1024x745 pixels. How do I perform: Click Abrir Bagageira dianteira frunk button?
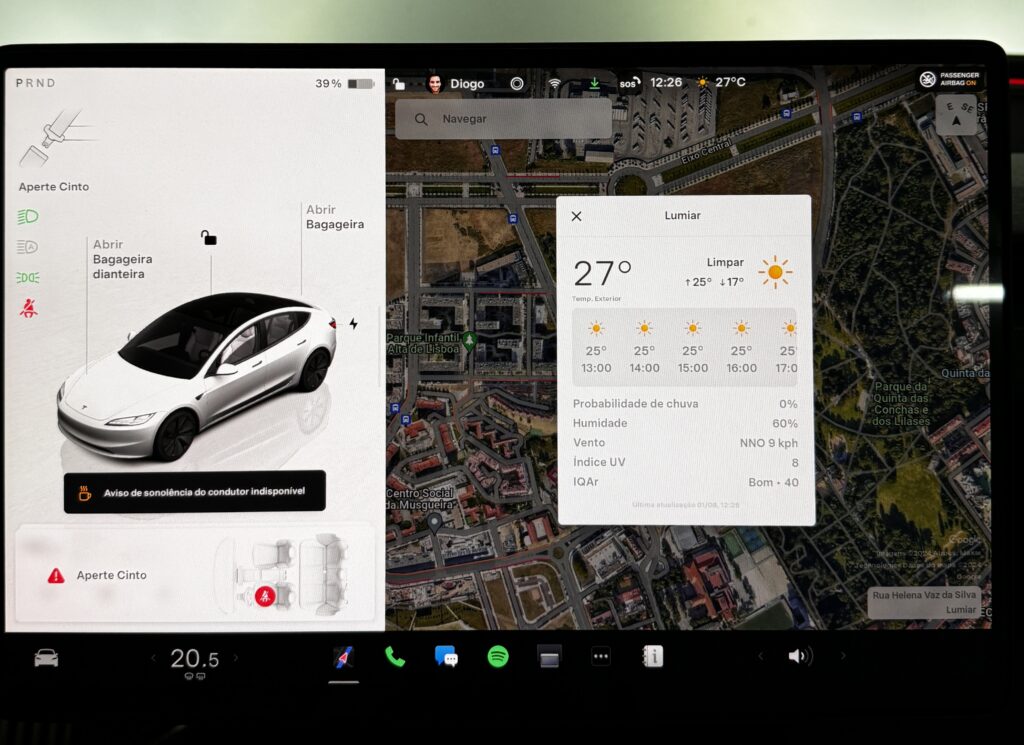tap(122, 259)
